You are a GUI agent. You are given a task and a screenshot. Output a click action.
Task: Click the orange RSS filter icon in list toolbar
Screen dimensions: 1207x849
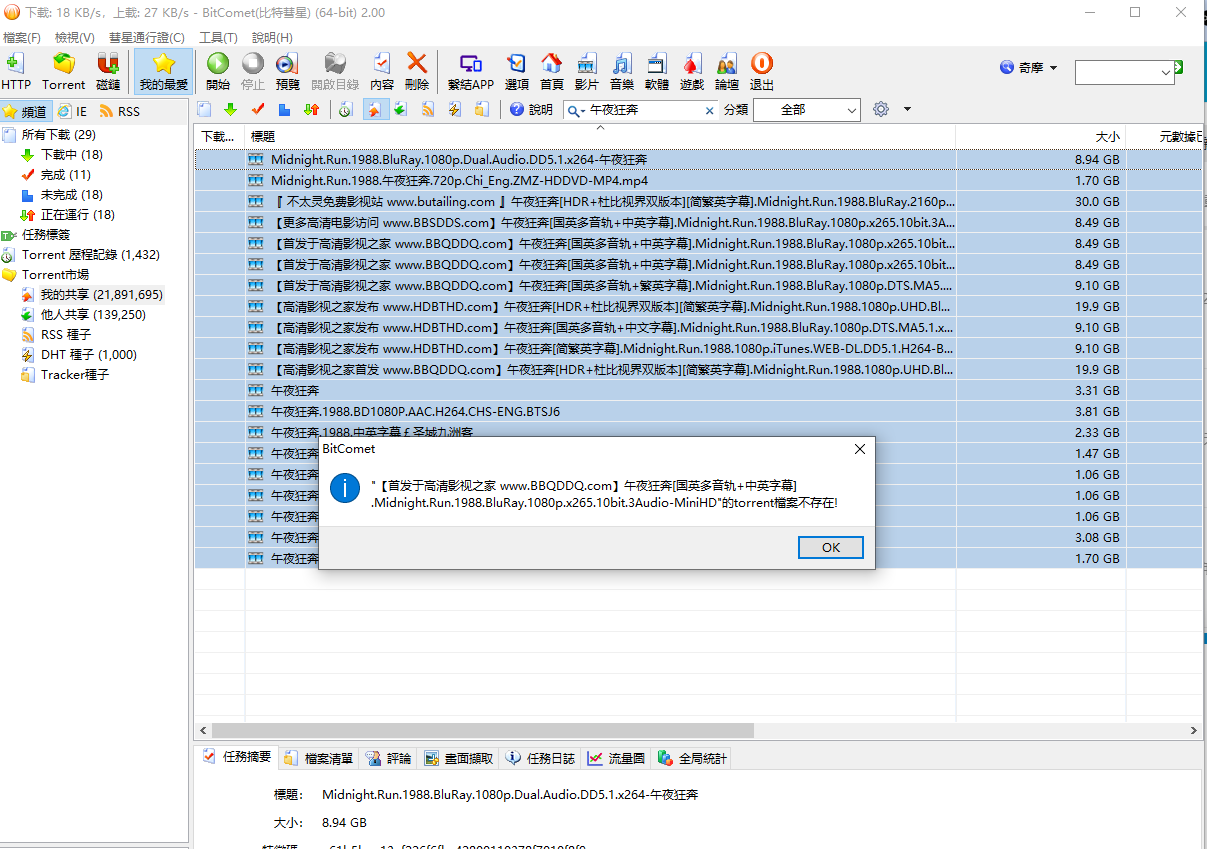pos(428,109)
